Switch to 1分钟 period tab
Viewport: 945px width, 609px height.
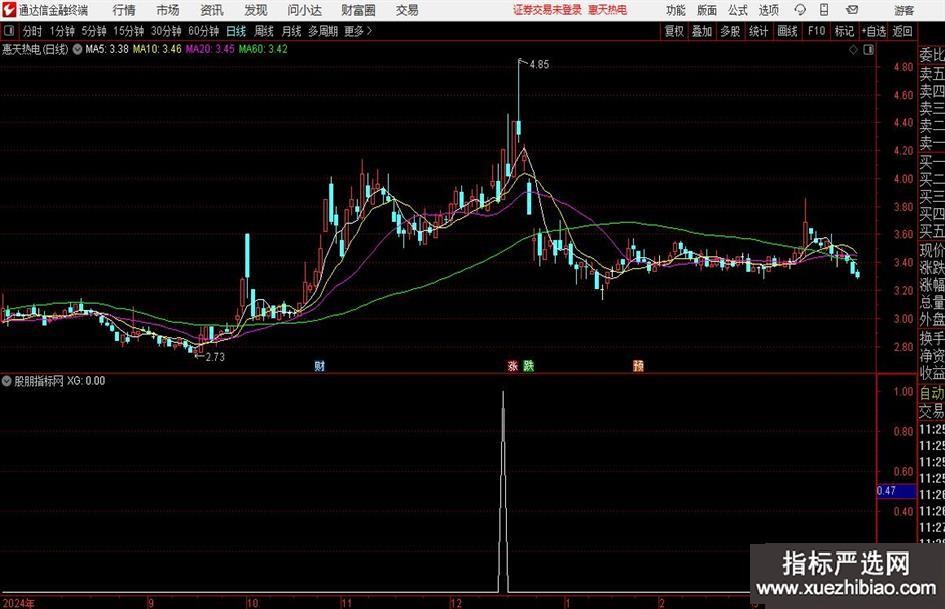click(62, 31)
